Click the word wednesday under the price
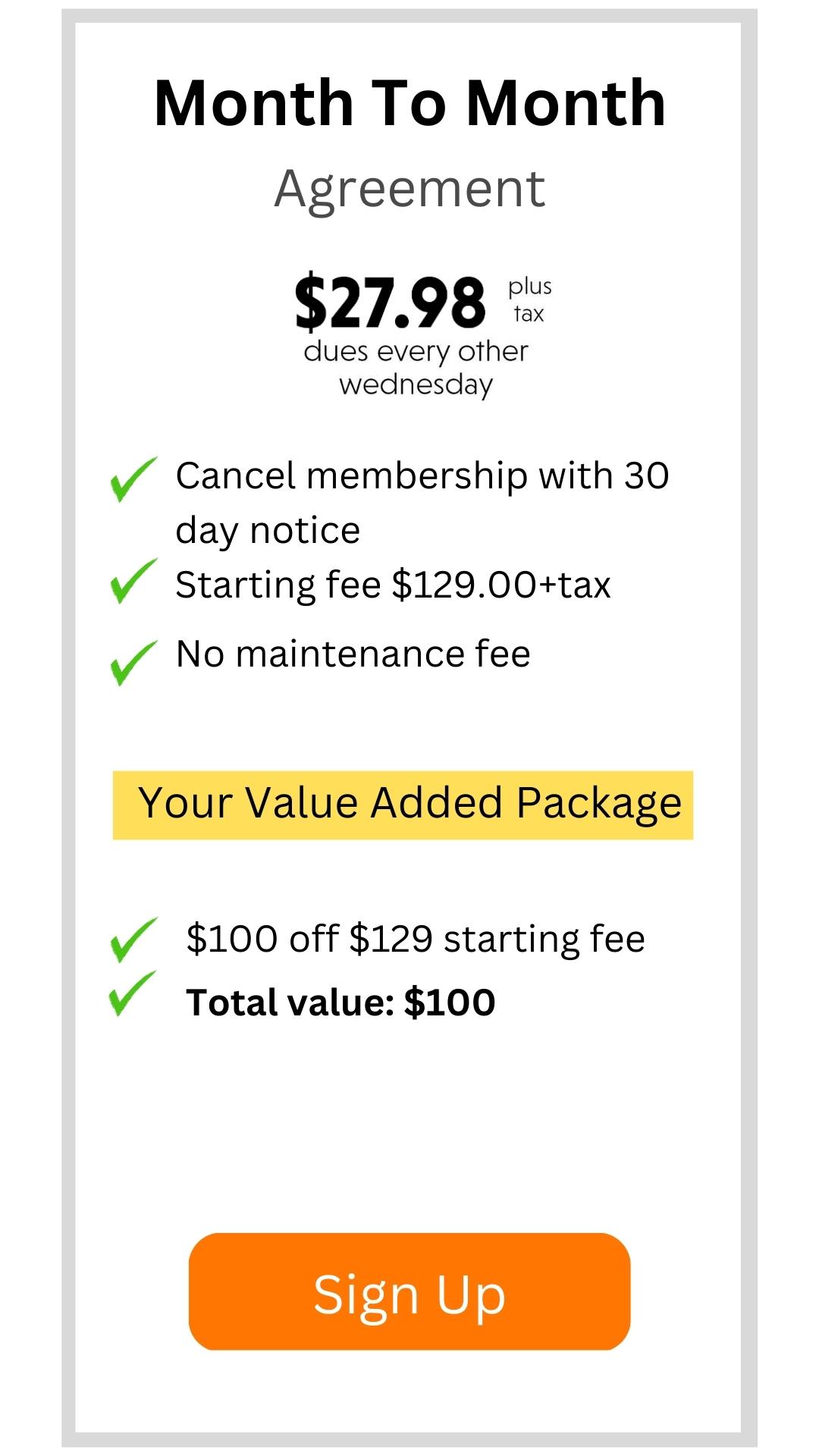The image size is (819, 1456). [416, 384]
